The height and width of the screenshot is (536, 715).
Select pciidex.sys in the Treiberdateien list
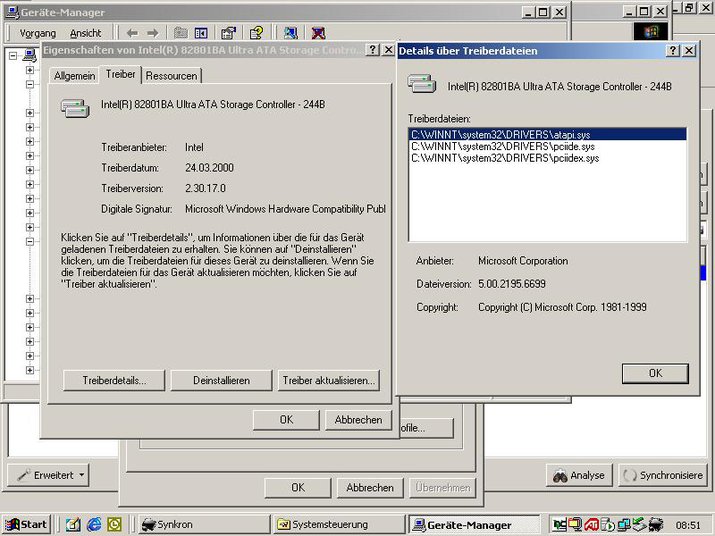coord(548,158)
